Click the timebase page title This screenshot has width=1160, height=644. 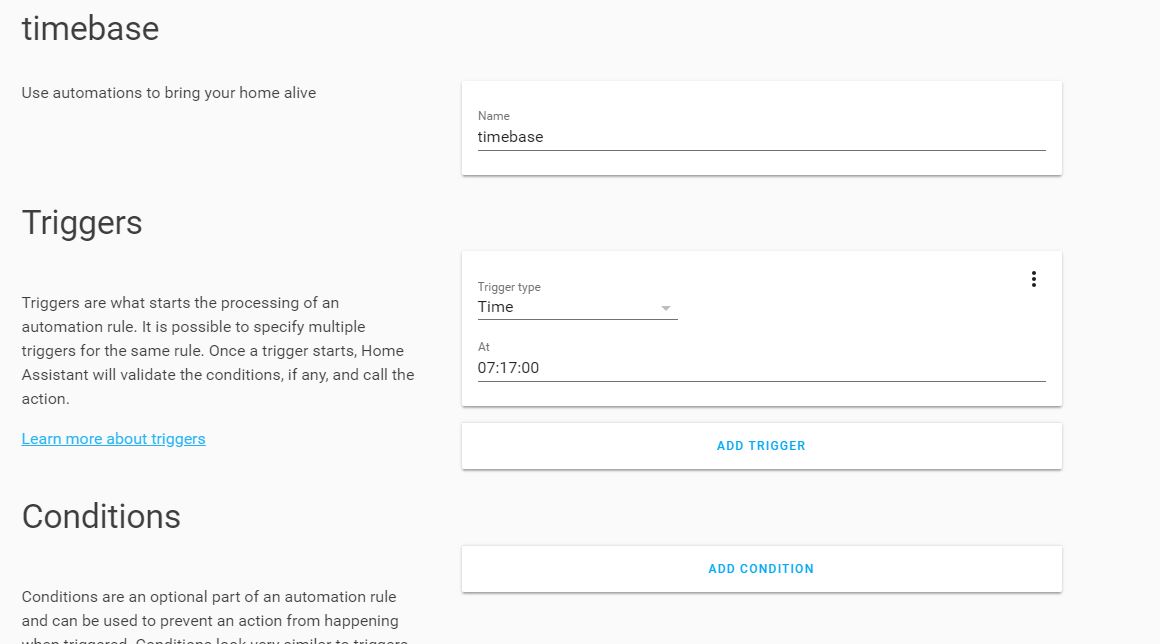pos(90,29)
